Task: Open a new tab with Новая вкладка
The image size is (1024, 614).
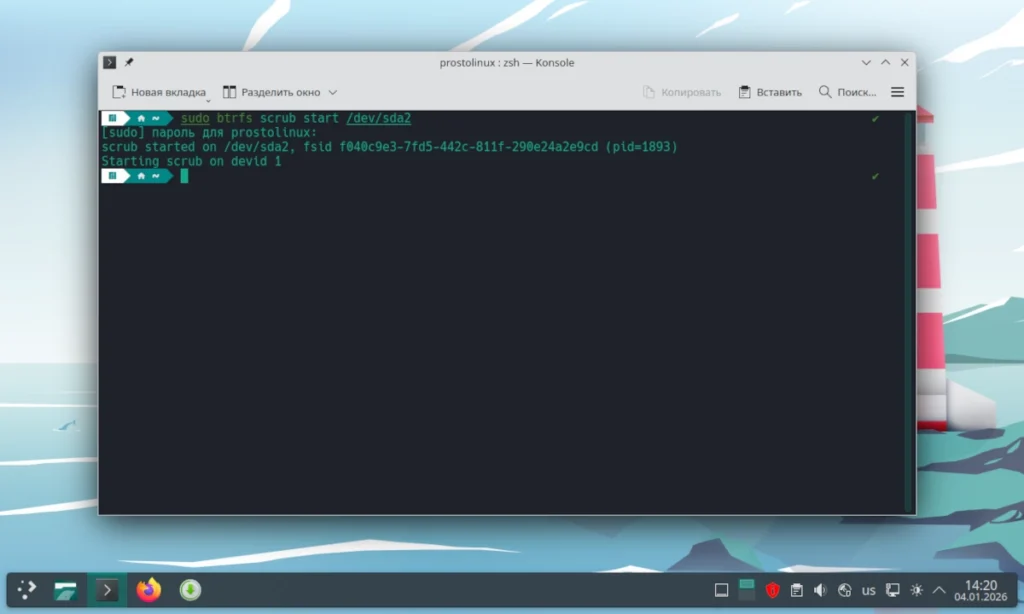Action: 159,92
